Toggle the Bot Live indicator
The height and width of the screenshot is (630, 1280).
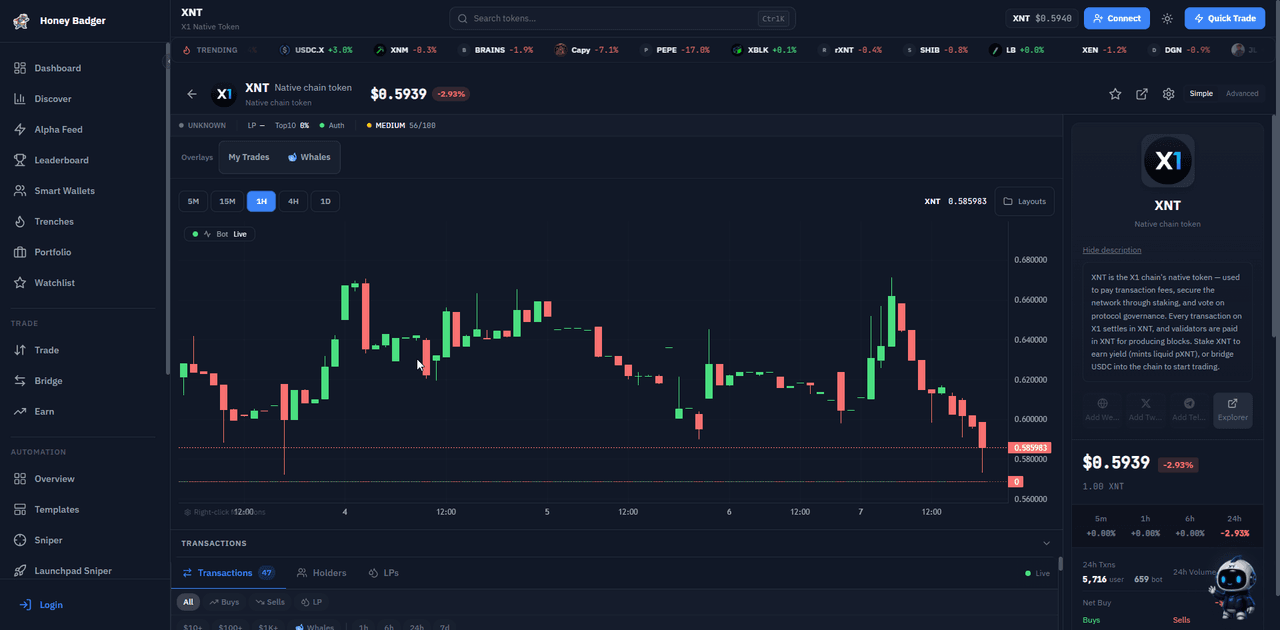[x=220, y=234]
